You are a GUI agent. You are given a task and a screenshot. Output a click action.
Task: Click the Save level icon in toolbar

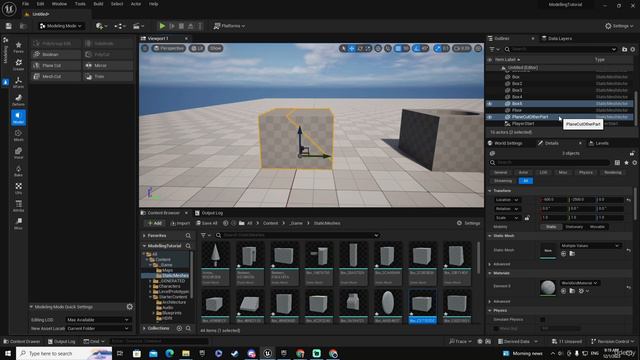(x=9, y=26)
